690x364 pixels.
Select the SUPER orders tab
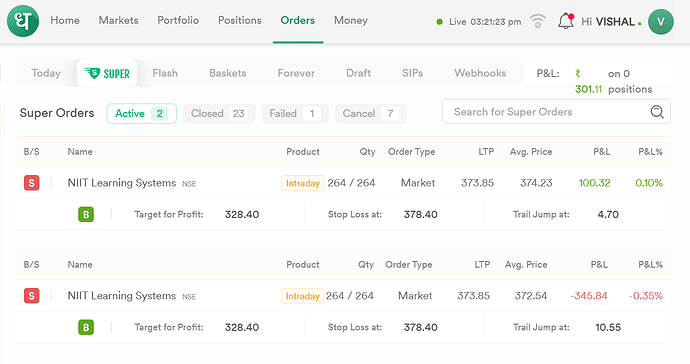[x=107, y=73]
